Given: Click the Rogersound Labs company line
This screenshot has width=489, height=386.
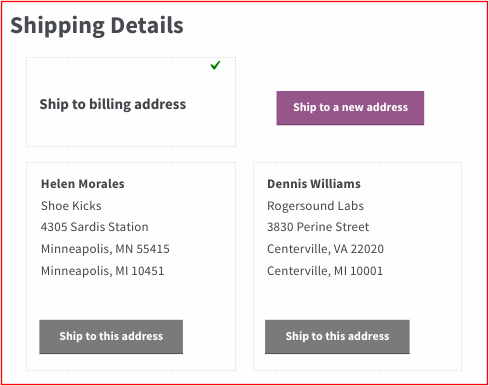Looking at the screenshot, I should (x=315, y=206).
